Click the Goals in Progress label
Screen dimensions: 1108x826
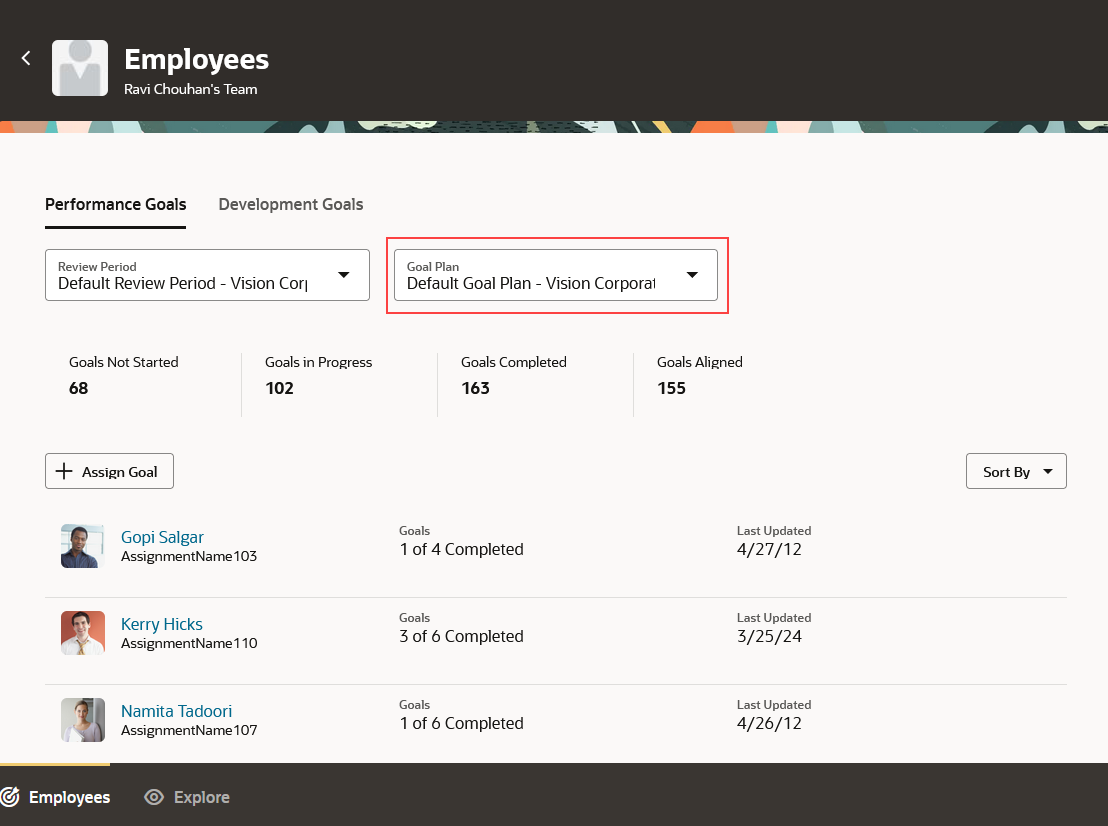(x=318, y=362)
